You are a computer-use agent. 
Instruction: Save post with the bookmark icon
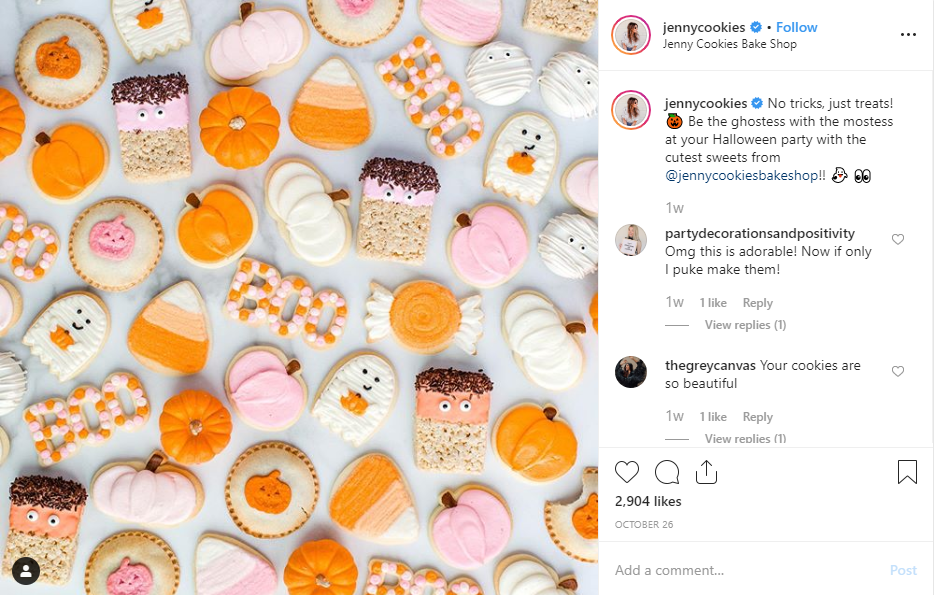coord(907,472)
